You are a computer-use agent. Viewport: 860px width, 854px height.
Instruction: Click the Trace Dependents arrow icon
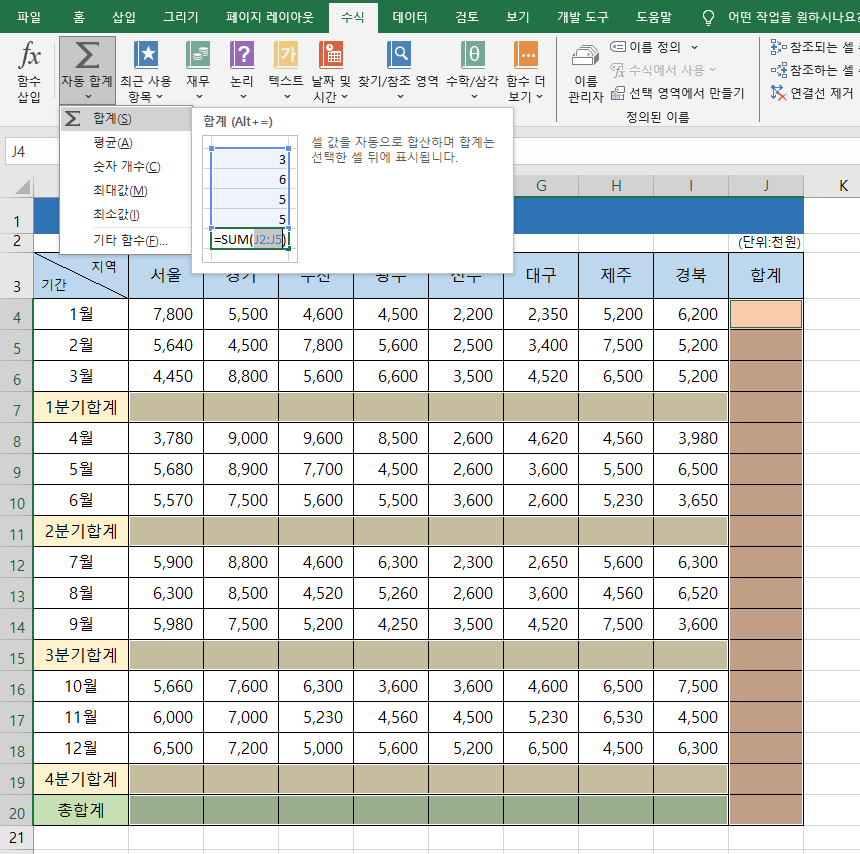(x=778, y=70)
